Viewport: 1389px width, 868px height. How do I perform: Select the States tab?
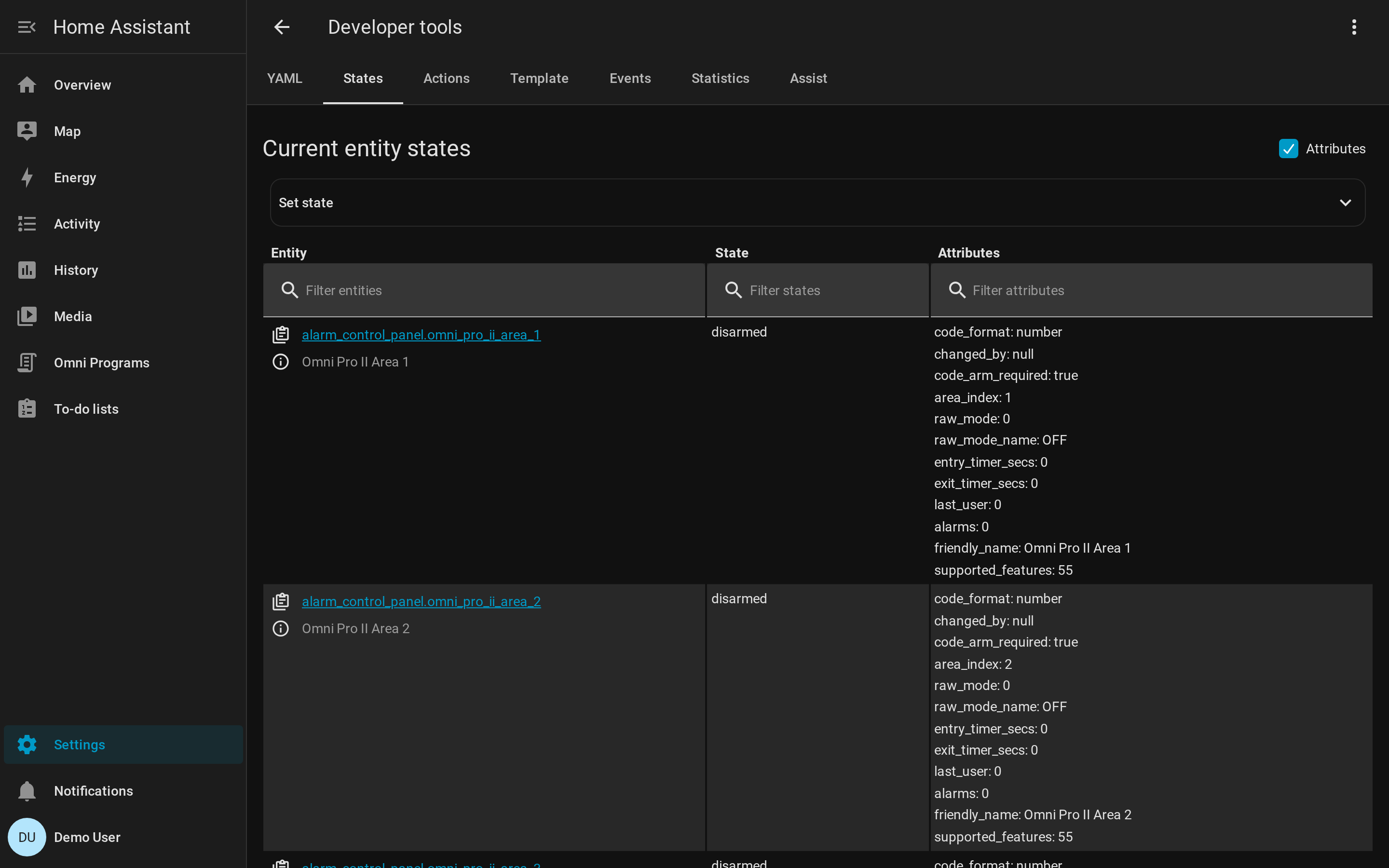tap(363, 79)
